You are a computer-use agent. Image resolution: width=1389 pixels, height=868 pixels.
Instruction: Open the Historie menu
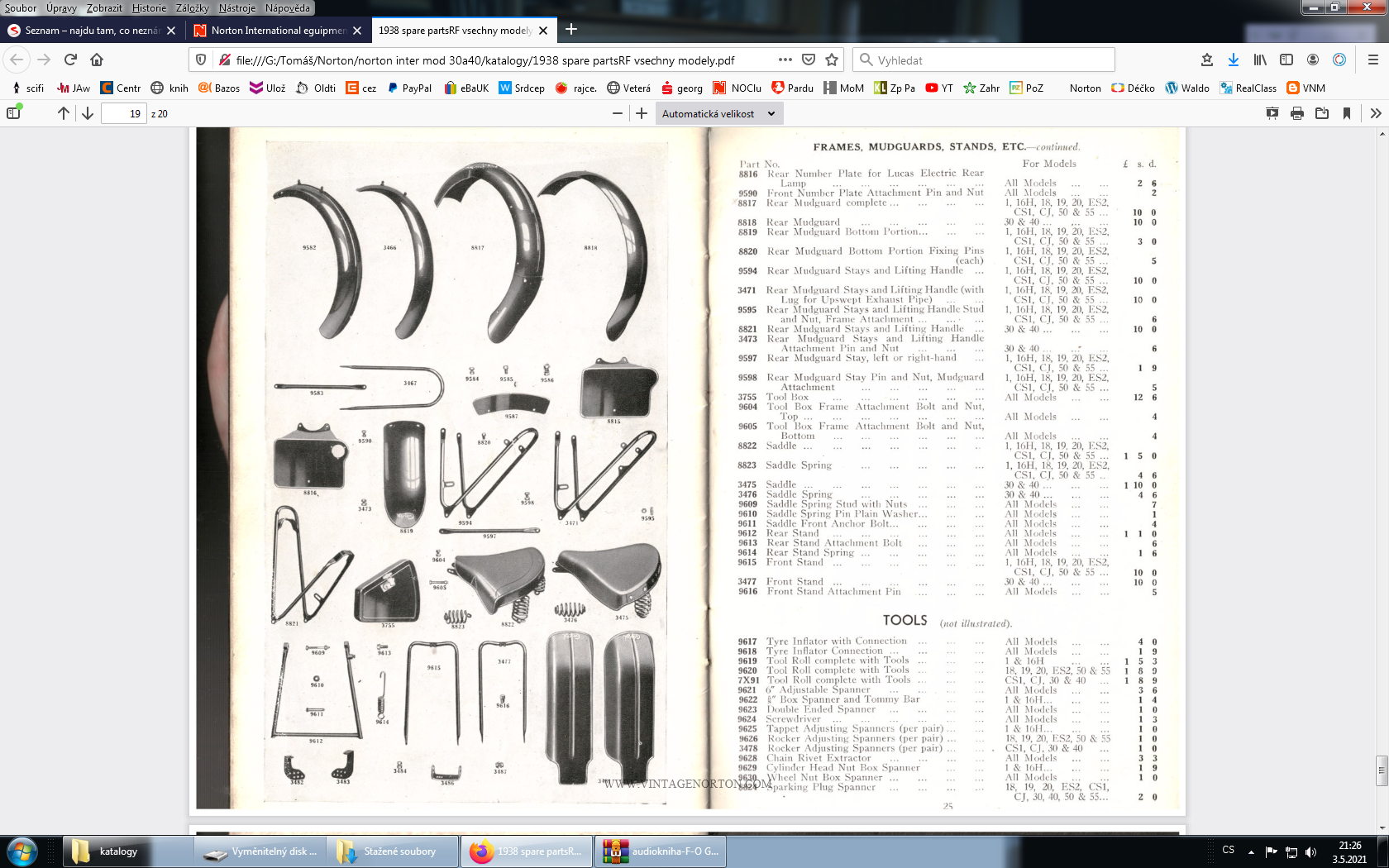click(149, 8)
